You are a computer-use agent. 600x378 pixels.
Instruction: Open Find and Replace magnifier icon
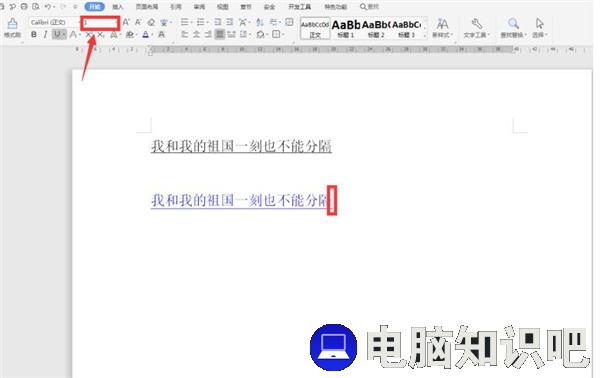tap(513, 24)
